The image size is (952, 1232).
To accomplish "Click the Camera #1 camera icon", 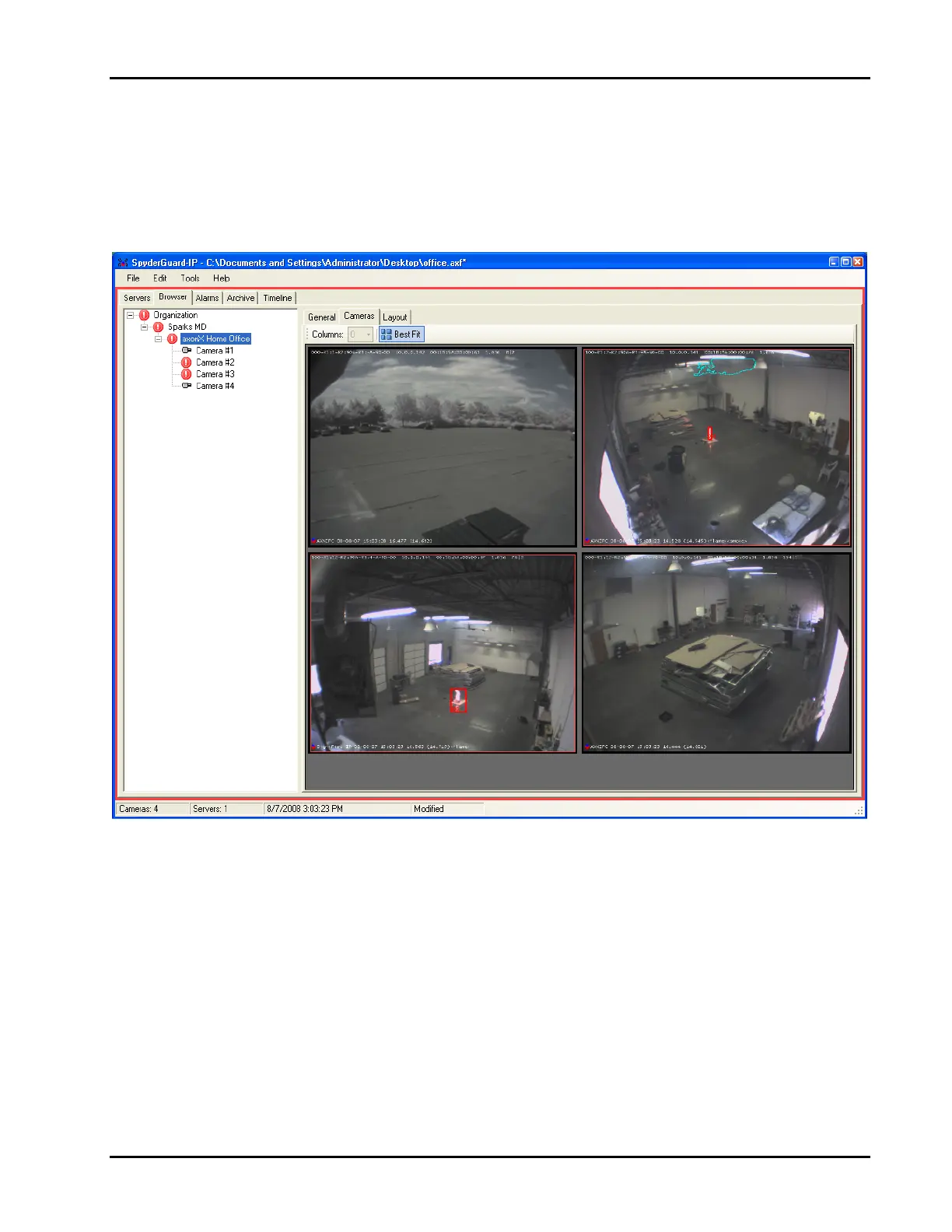I will (187, 351).
